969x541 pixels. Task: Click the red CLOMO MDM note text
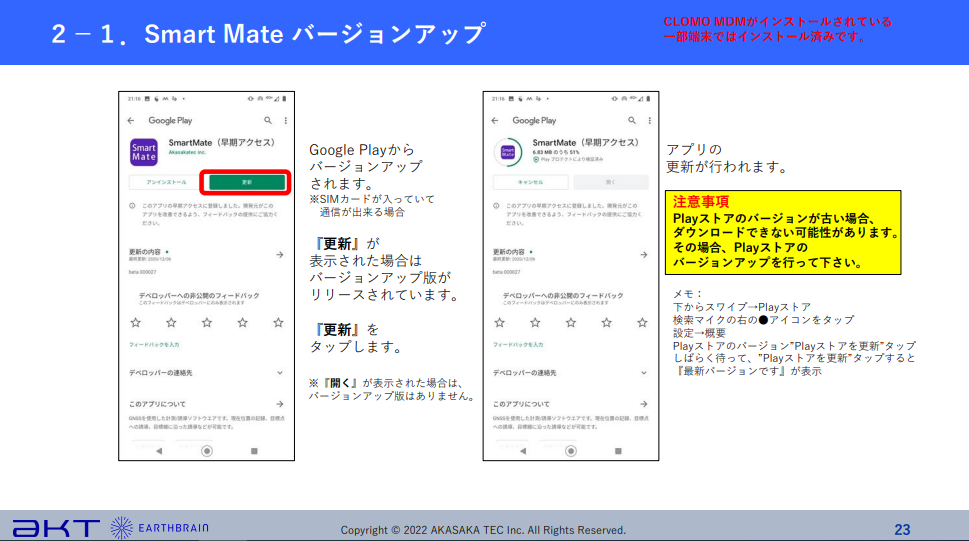[777, 29]
